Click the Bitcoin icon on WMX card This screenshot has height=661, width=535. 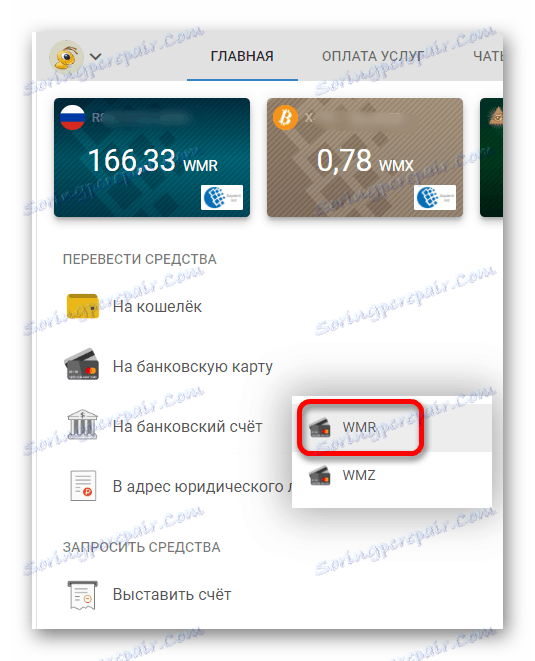pyautogui.click(x=285, y=117)
